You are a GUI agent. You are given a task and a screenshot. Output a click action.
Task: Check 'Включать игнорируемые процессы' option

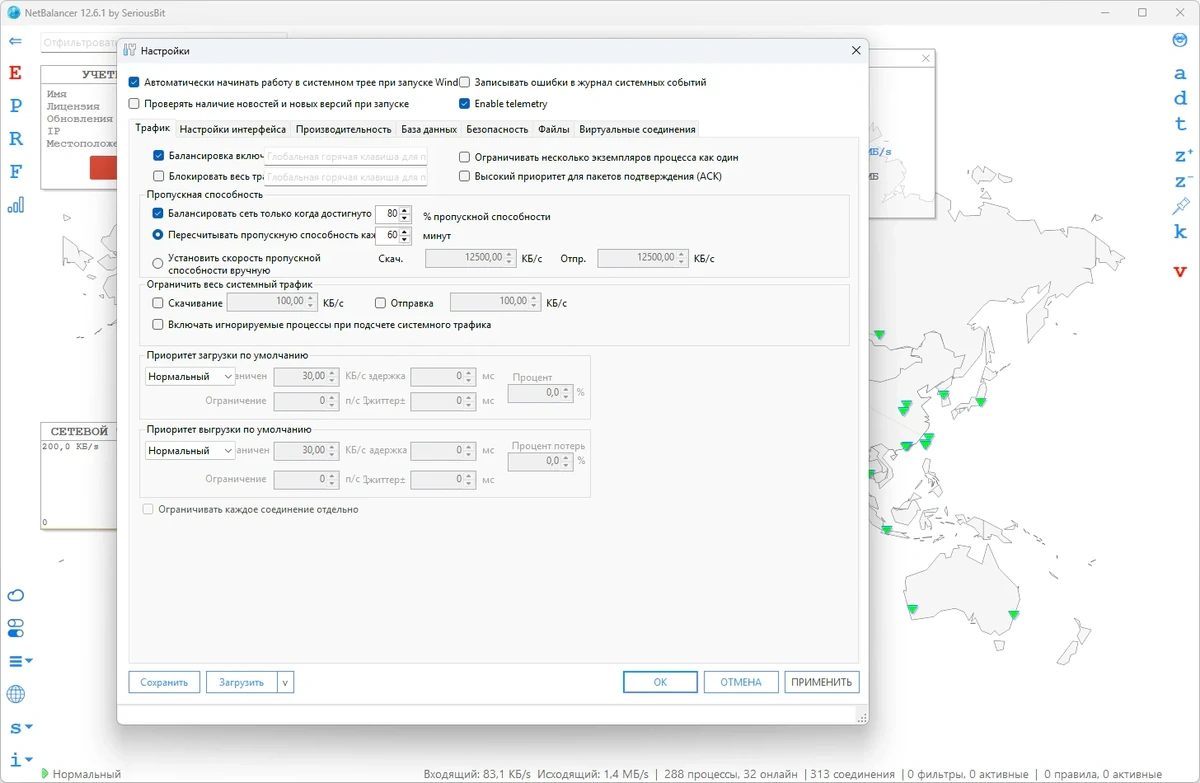158,324
